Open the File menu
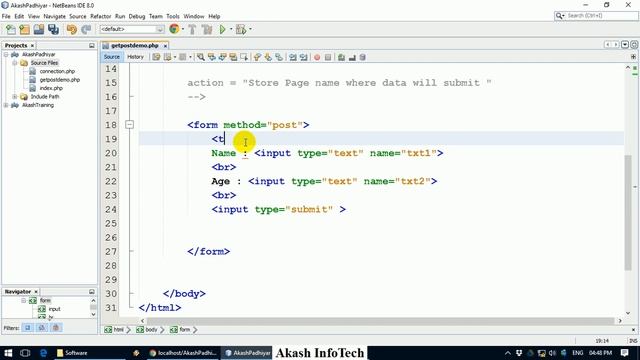The width and height of the screenshot is (640, 360). point(6,16)
